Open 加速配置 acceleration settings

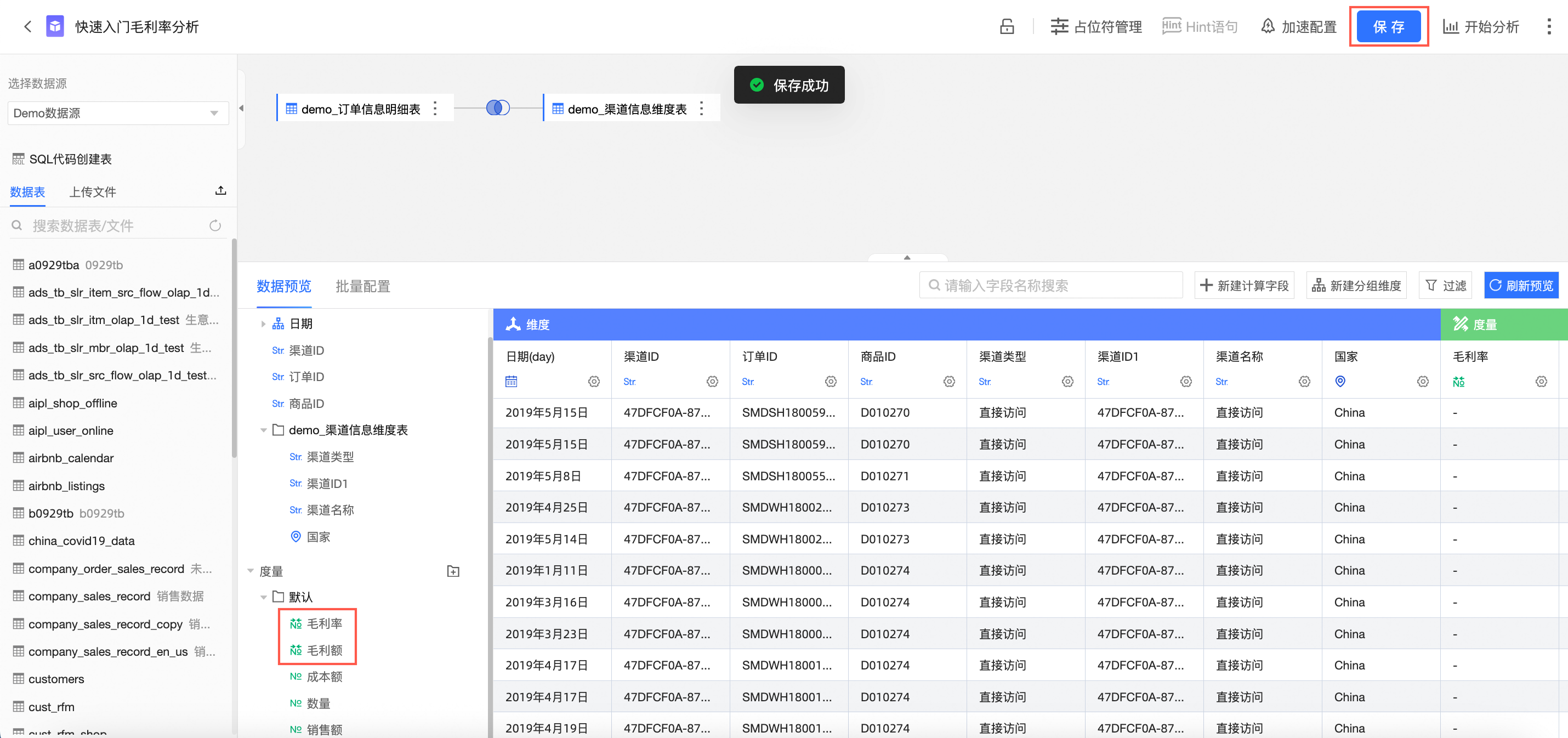pyautogui.click(x=1298, y=26)
